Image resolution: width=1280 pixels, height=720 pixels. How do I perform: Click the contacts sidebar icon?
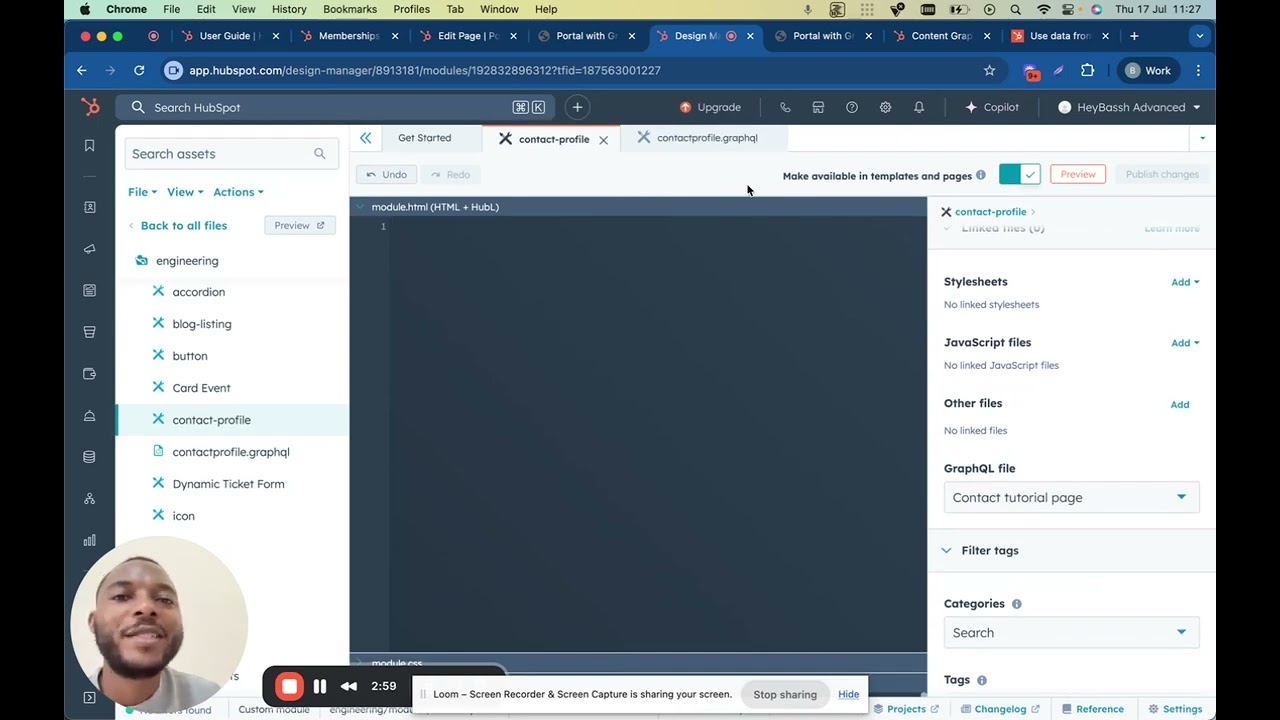89,207
